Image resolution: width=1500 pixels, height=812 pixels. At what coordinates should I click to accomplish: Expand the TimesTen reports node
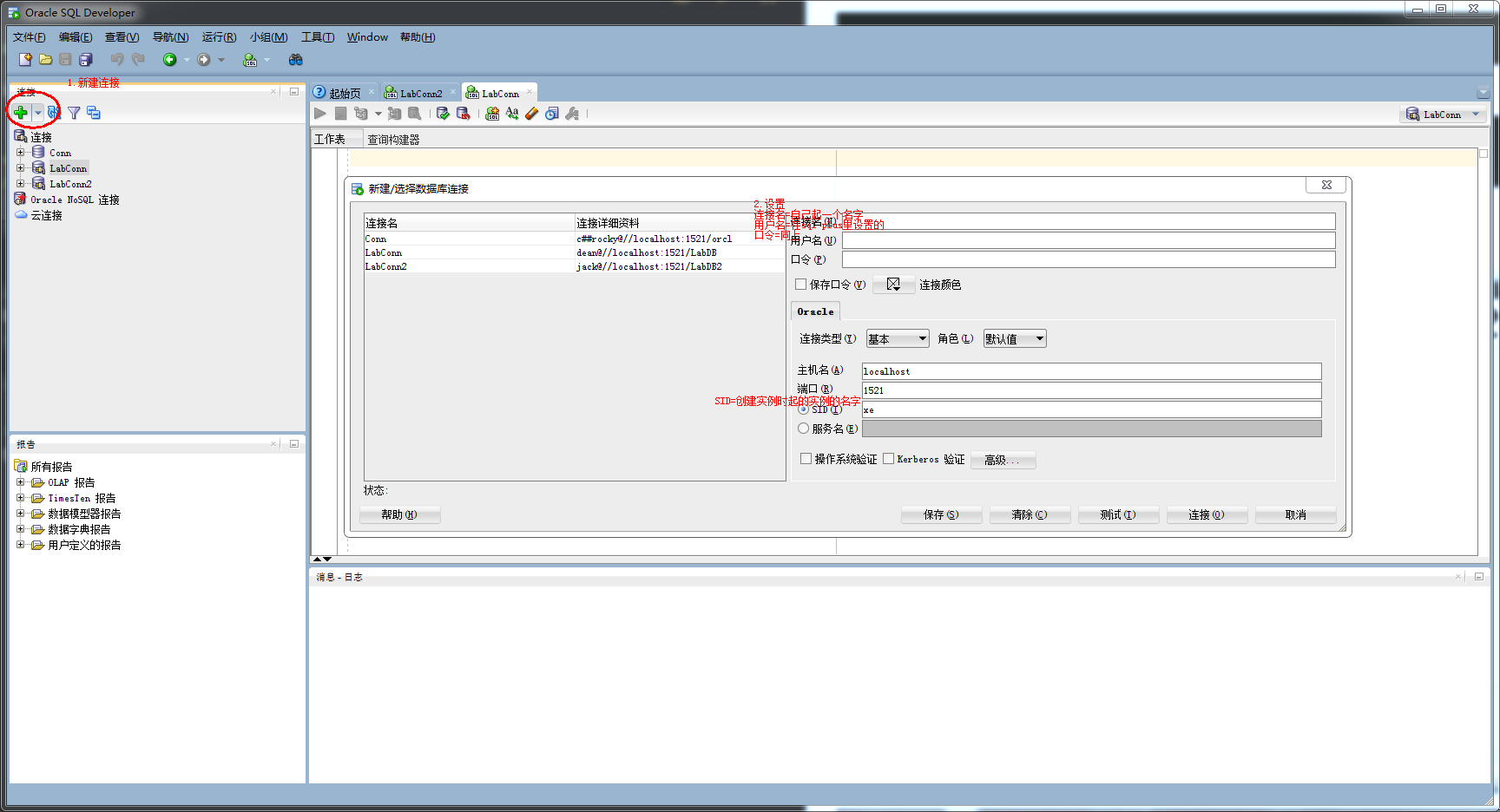(20, 498)
